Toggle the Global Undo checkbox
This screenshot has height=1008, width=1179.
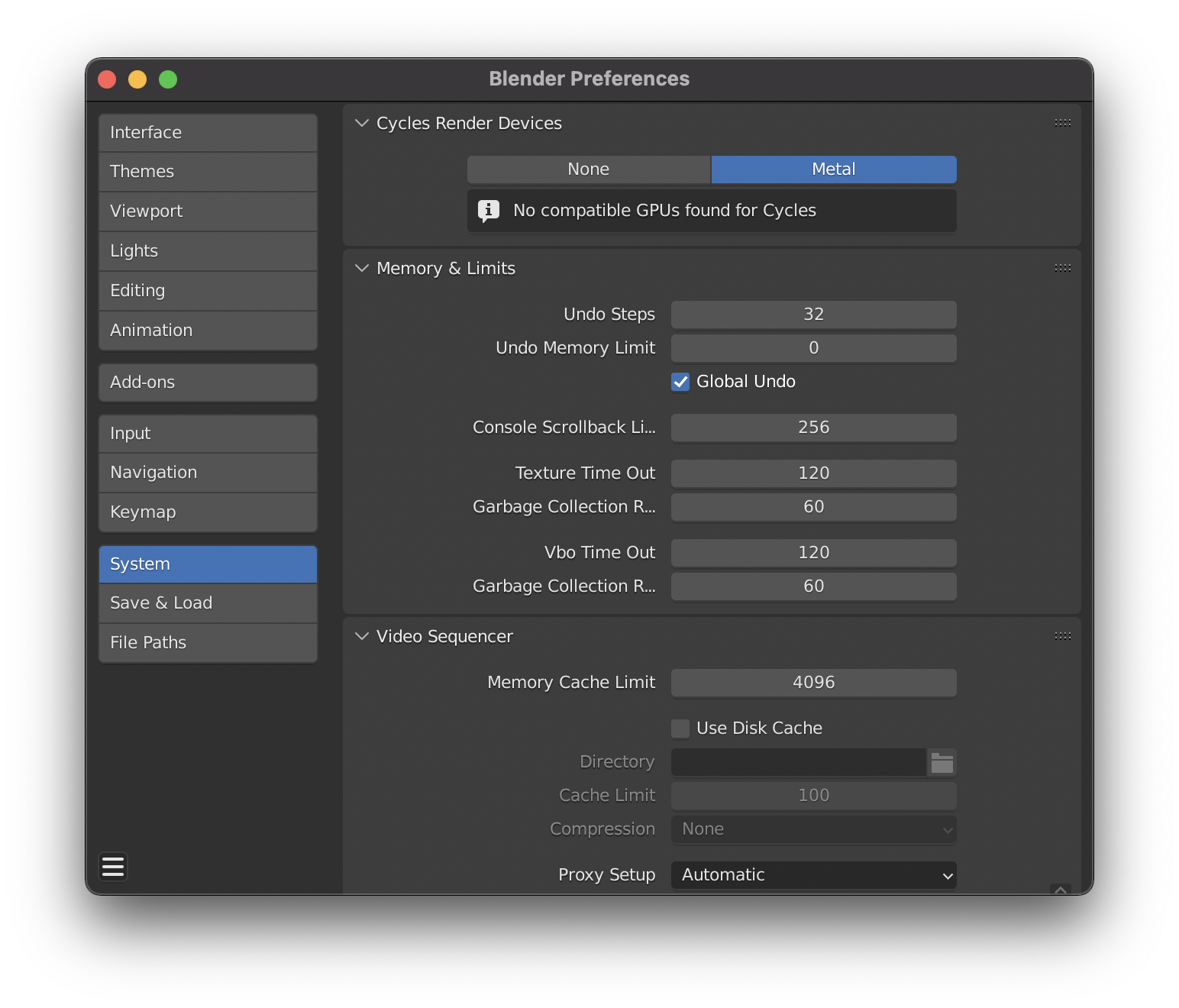tap(680, 382)
